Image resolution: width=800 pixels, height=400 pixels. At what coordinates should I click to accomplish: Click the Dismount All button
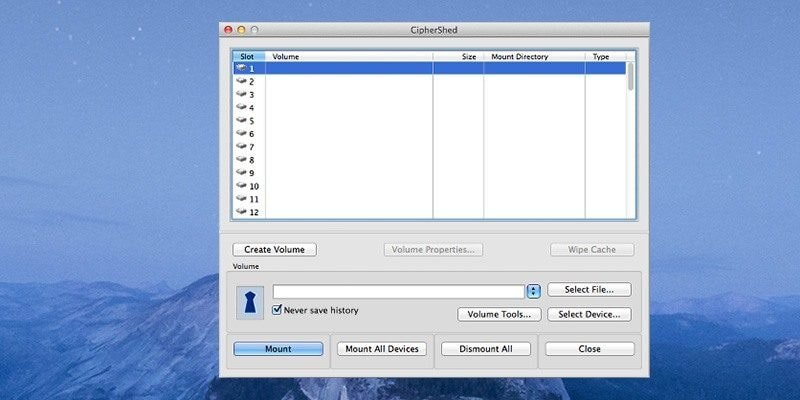pos(486,349)
